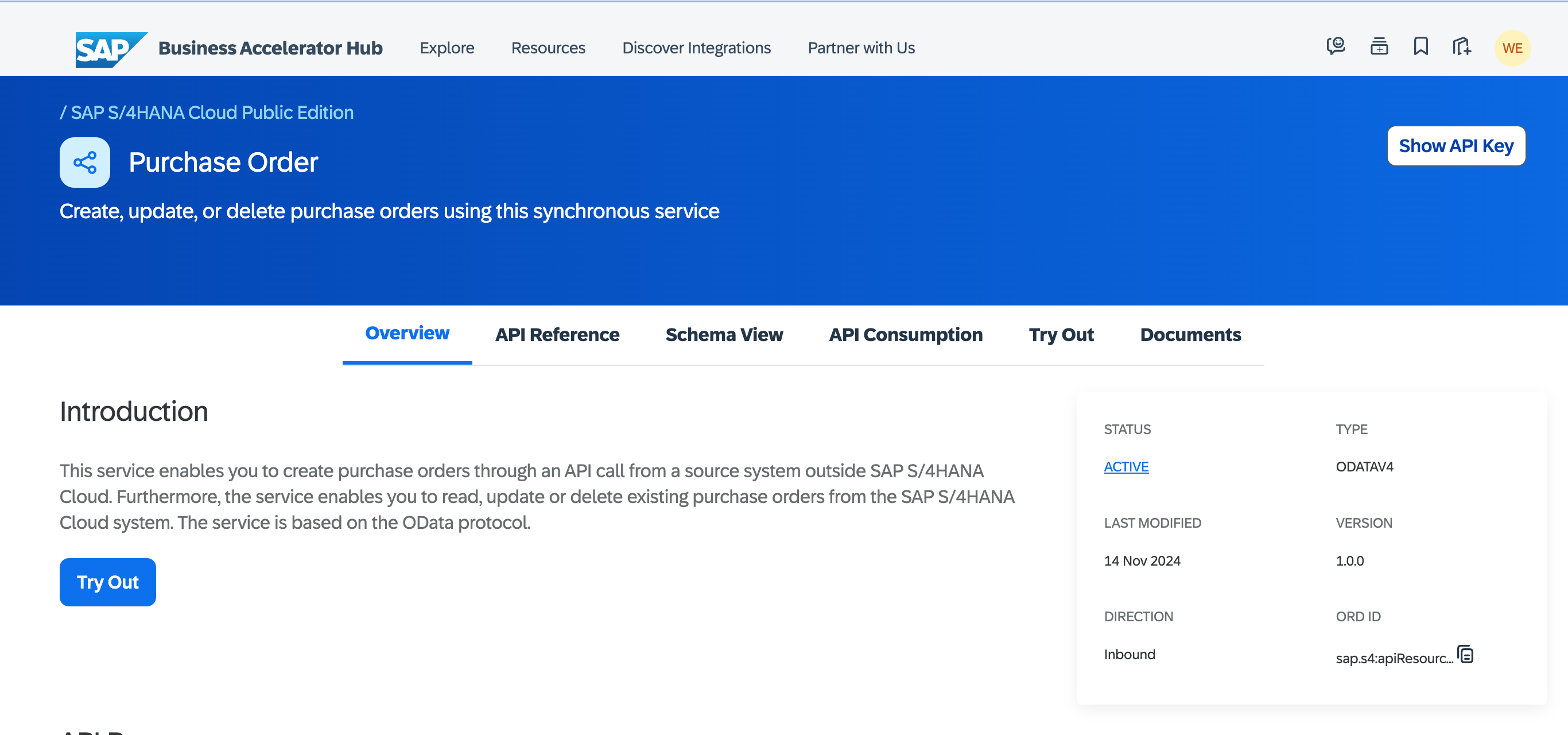Open the workspaces briefcase icon

(1379, 47)
